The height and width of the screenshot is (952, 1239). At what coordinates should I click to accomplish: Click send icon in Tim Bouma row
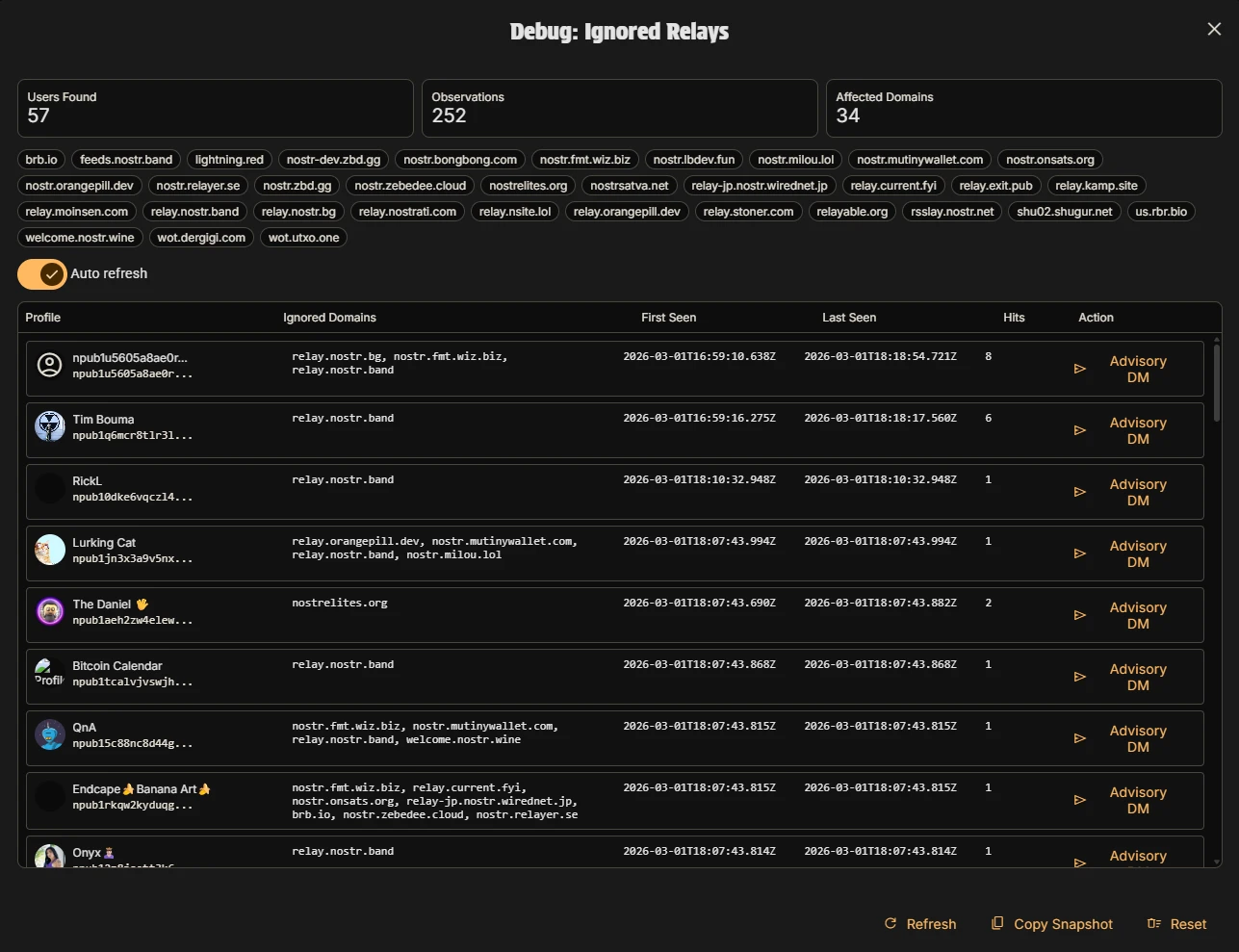1079,430
